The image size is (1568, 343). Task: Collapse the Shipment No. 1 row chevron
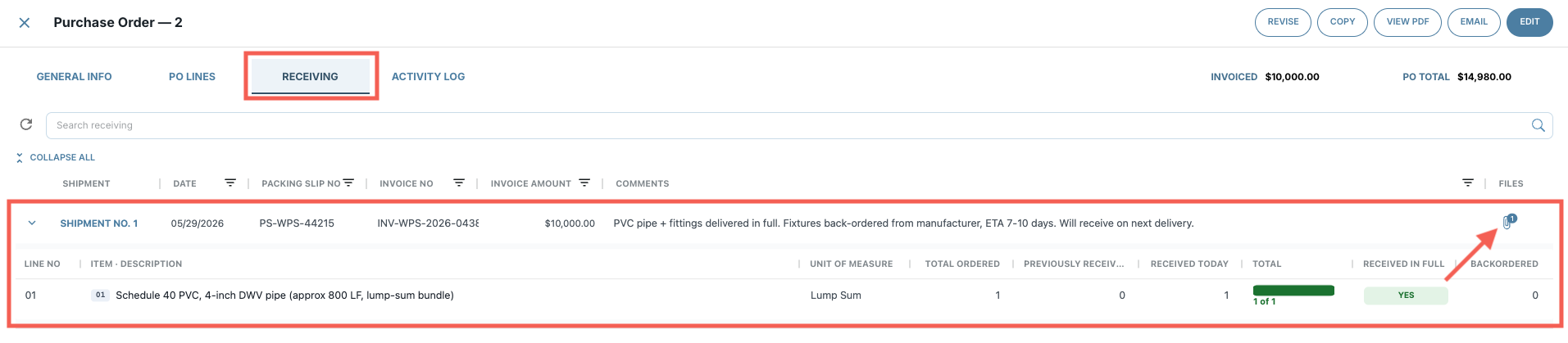coord(32,223)
